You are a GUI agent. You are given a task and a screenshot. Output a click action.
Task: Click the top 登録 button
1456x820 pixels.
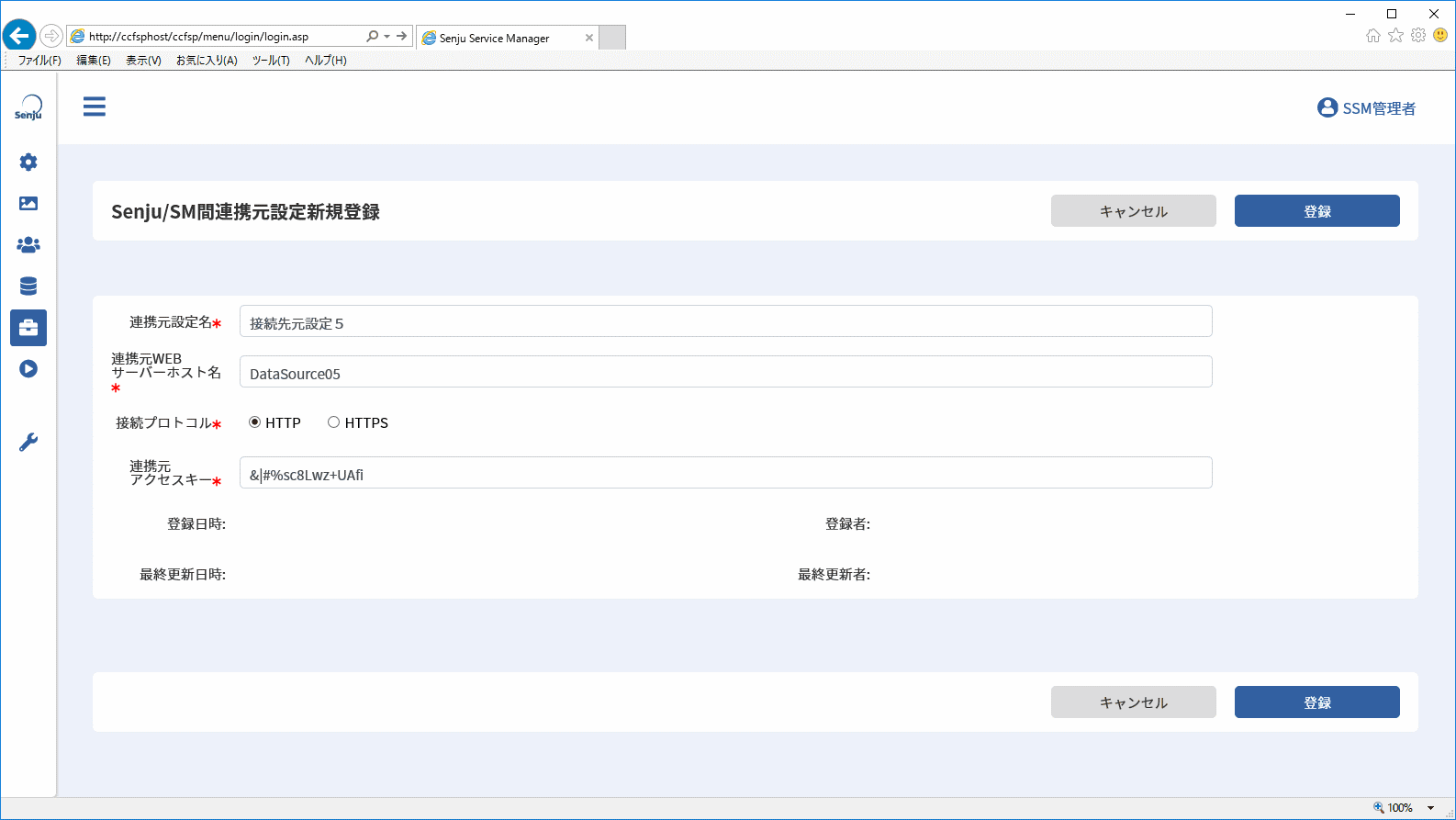point(1317,211)
